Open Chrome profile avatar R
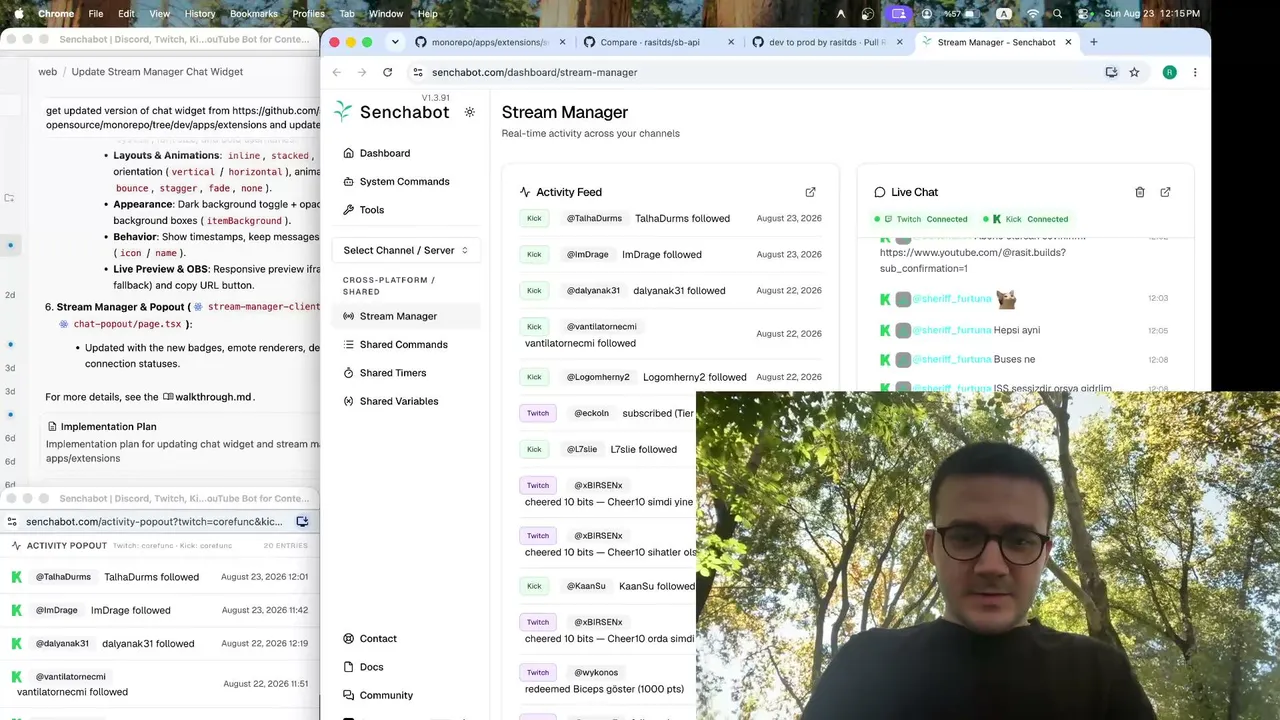1280x720 pixels. pos(1170,72)
